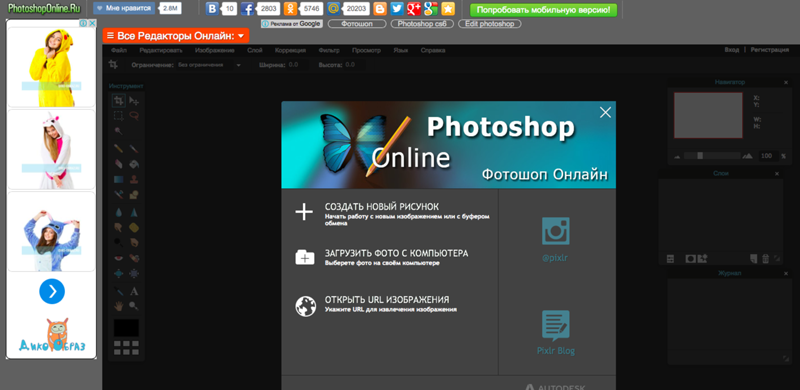Viewport: 800px width, 390px height.
Task: Select the Pinch tool
Action: click(x=134, y=274)
